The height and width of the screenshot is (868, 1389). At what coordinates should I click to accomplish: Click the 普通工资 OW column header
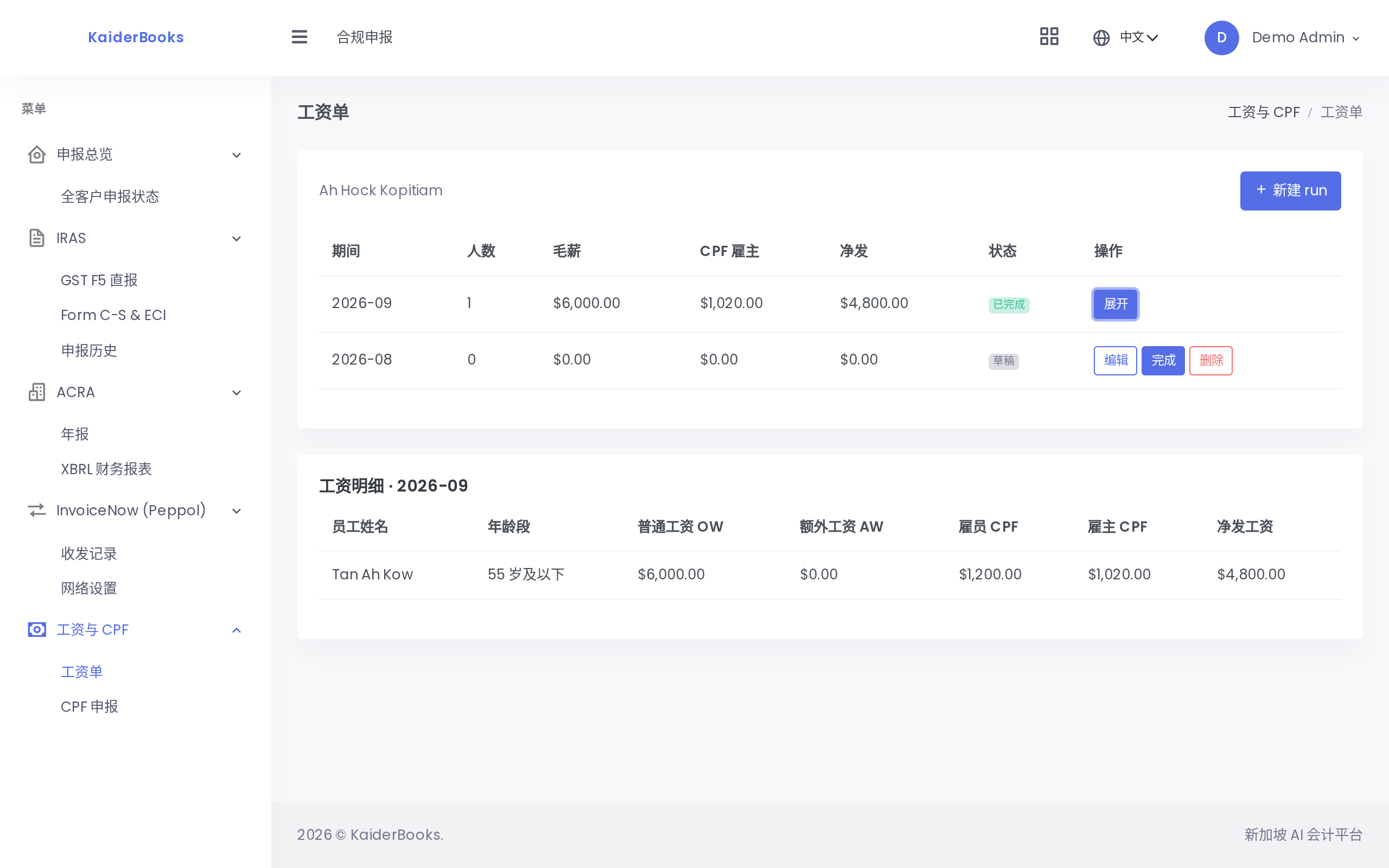point(680,527)
